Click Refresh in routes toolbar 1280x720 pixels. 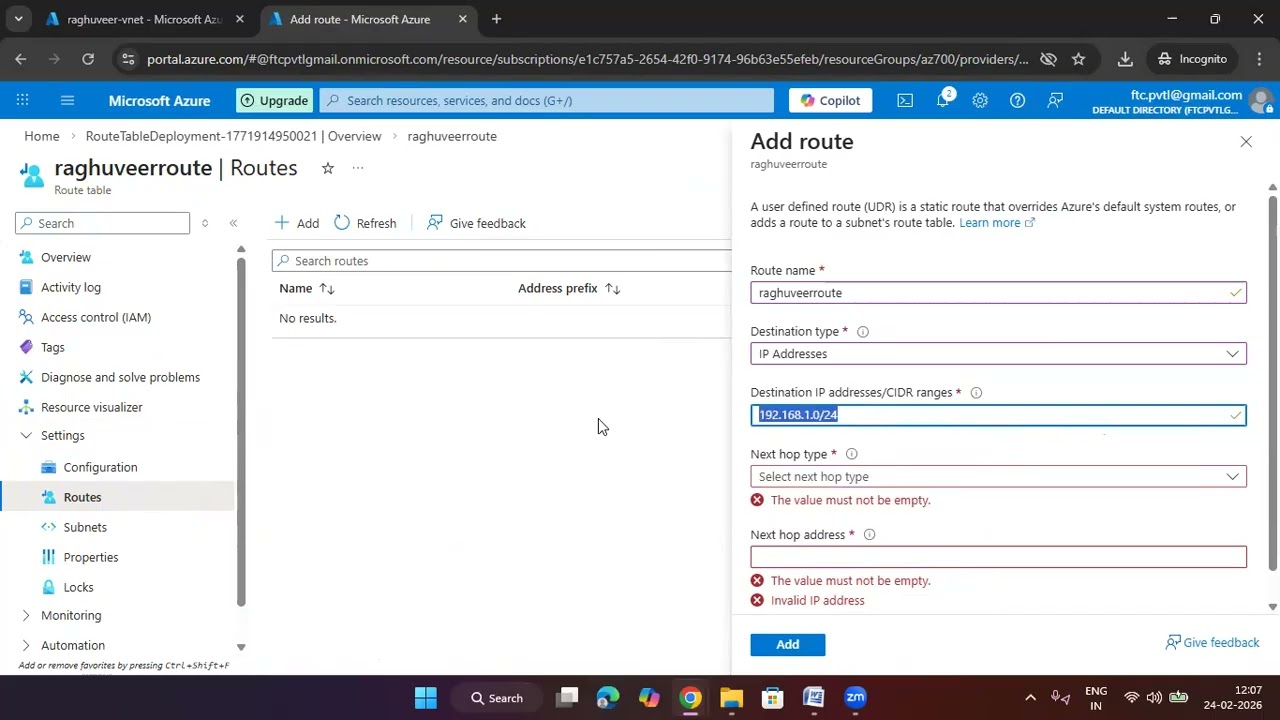tap(365, 223)
